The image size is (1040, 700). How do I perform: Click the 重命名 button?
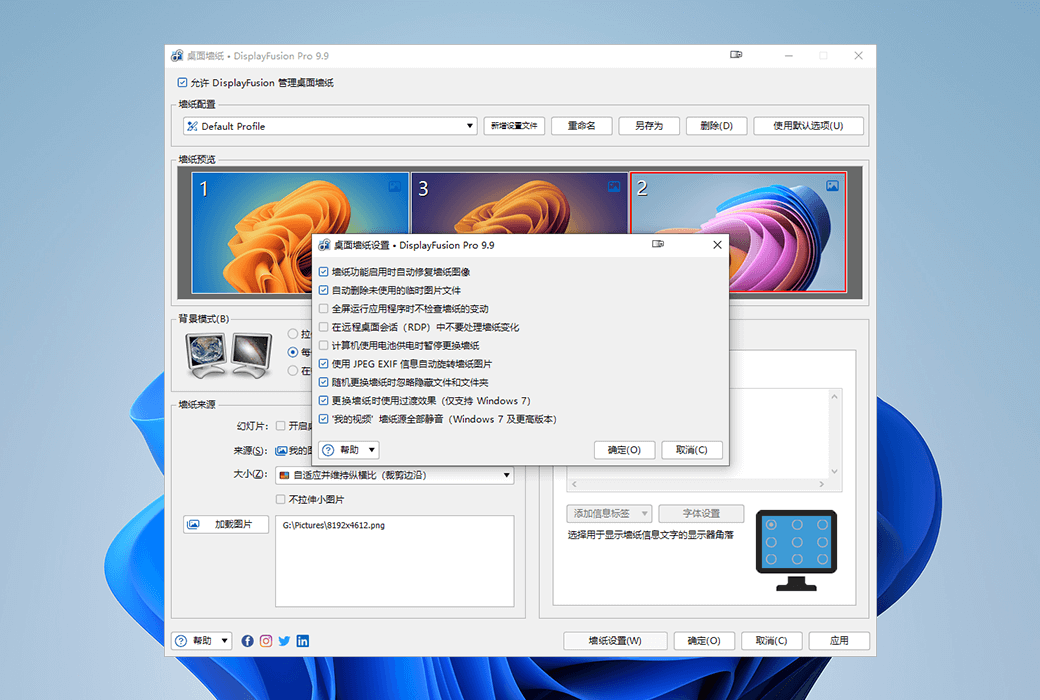582,126
